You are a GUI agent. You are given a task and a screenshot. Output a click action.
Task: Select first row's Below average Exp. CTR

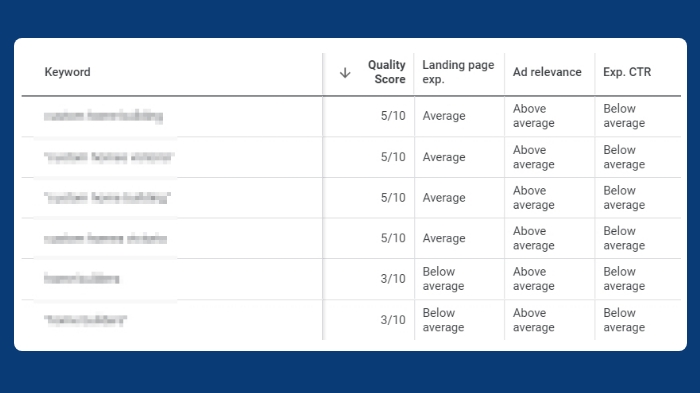624,116
